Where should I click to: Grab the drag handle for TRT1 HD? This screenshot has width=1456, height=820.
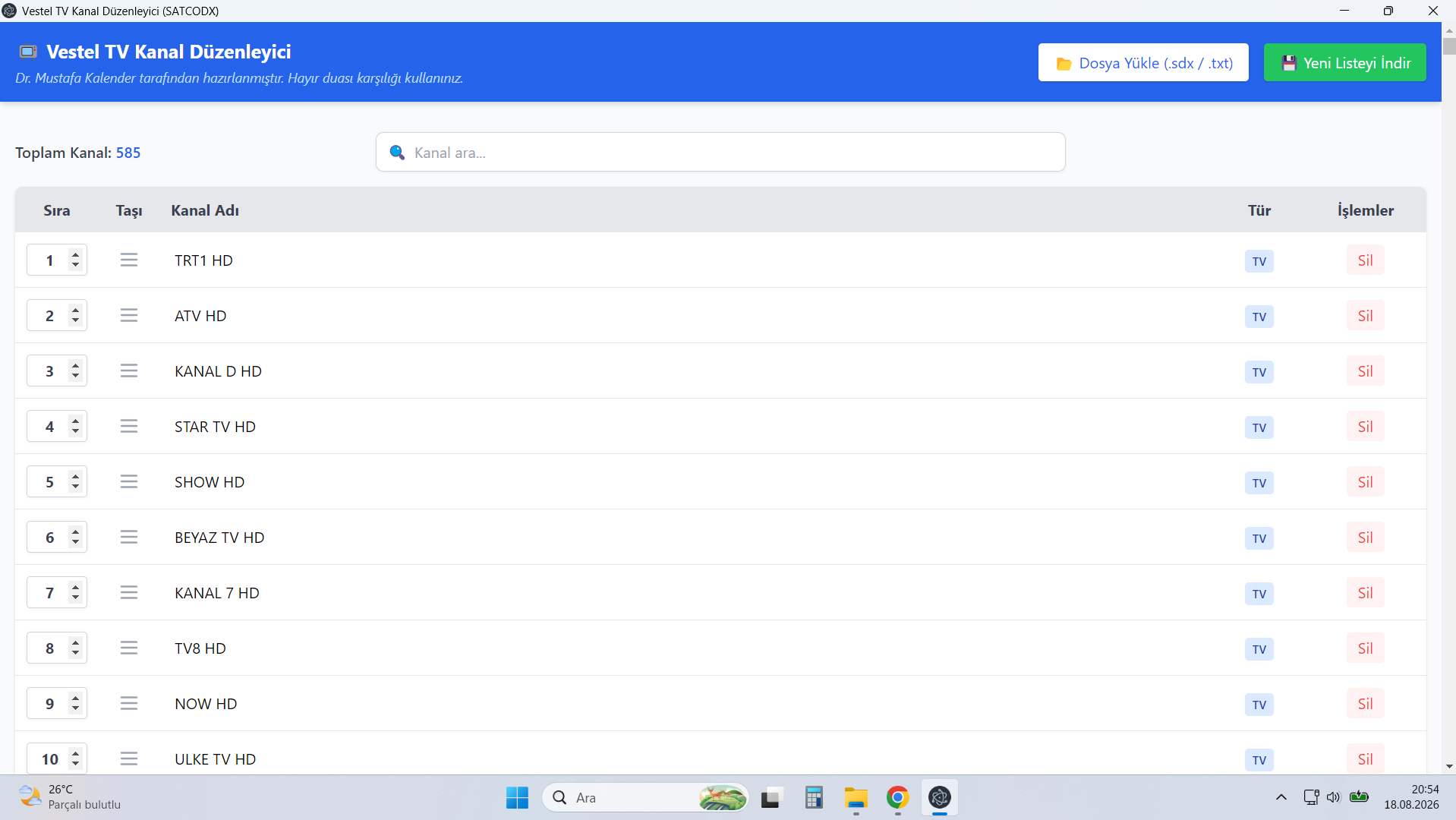tap(129, 260)
